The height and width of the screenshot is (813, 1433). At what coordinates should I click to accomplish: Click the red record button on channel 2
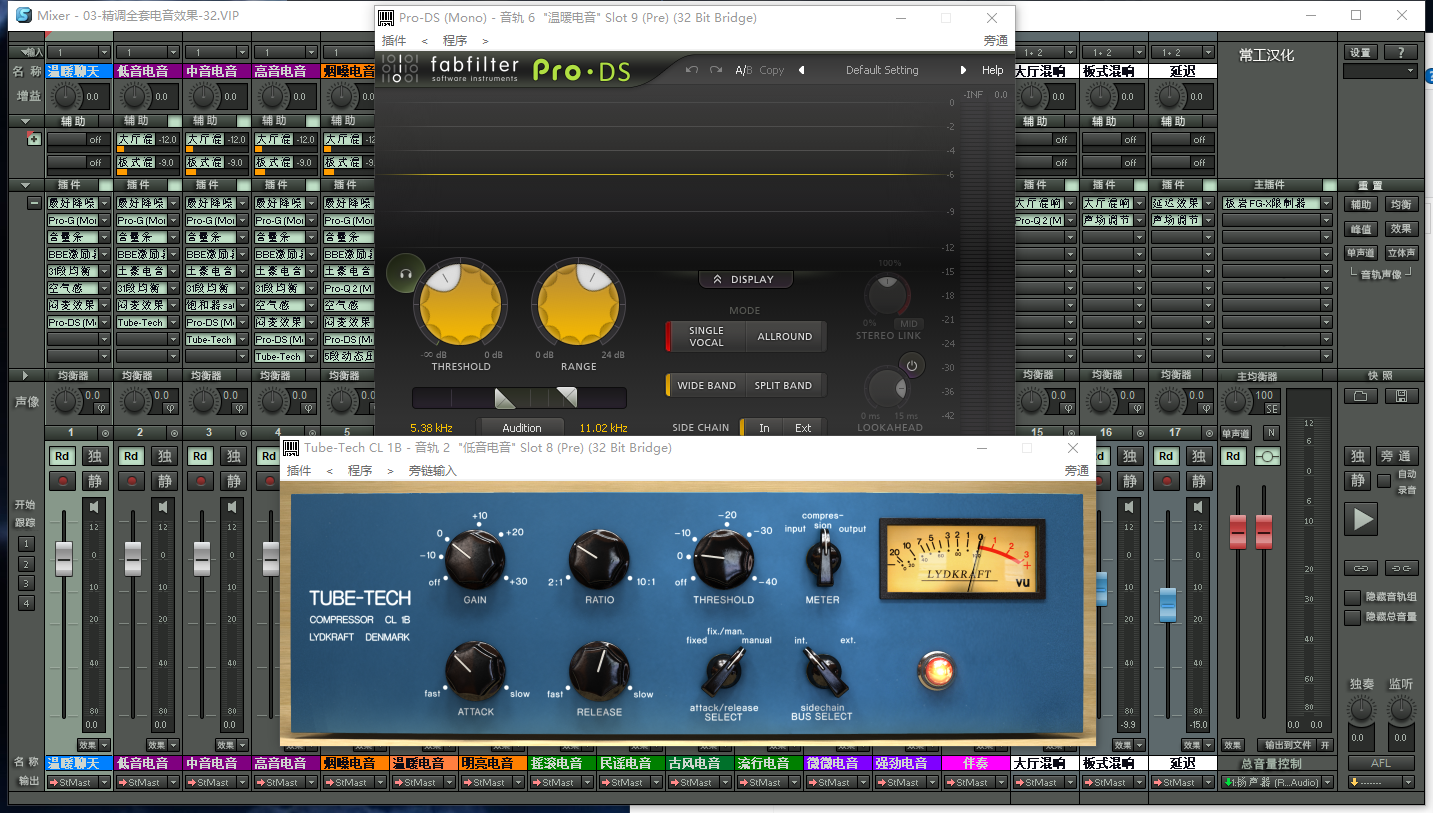coord(132,481)
